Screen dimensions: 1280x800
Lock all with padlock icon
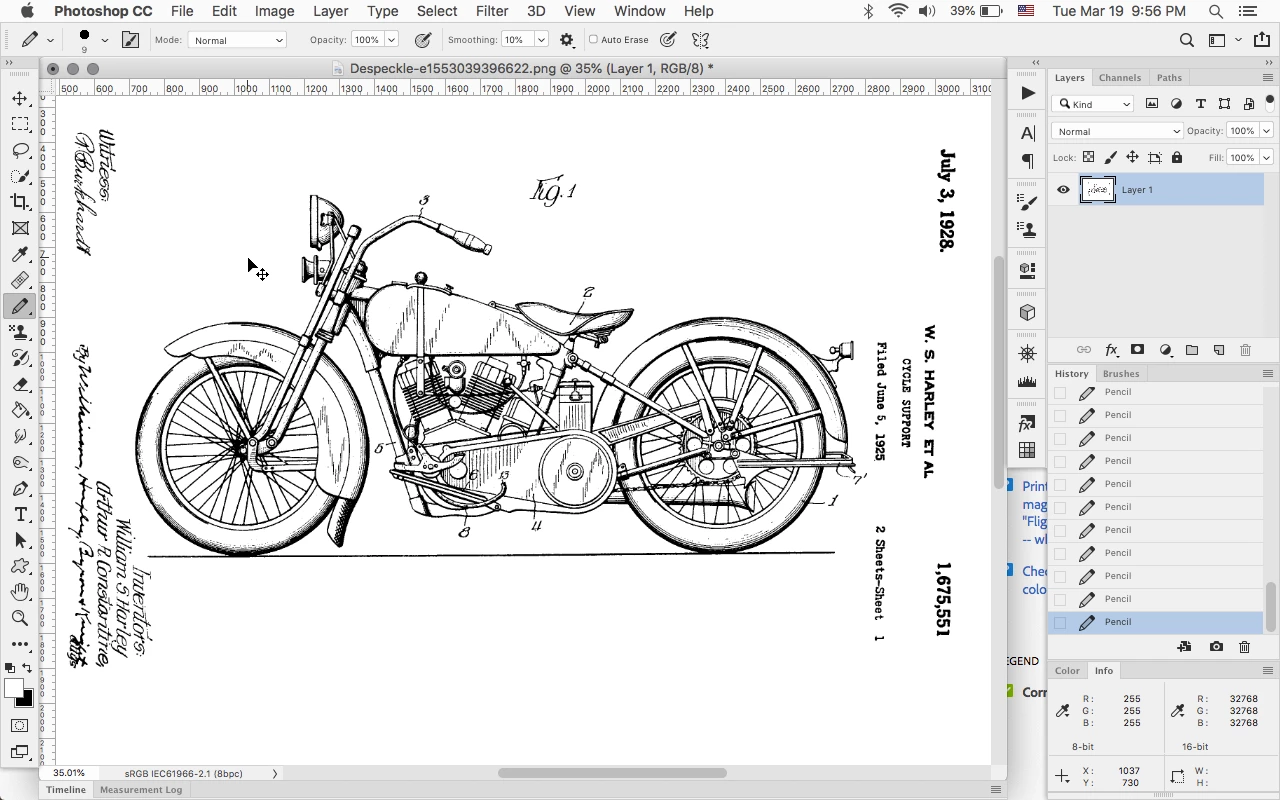(x=1177, y=157)
